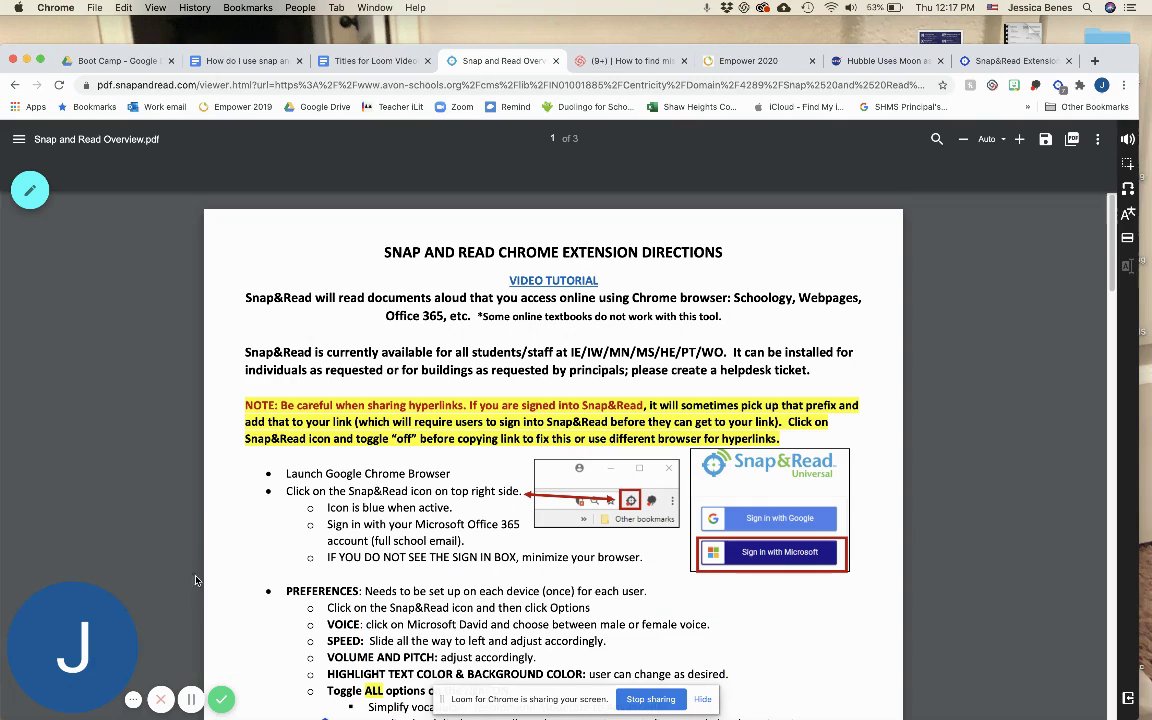1152x720 pixels.
Task: Open the Wi-Fi status menu
Action: [831, 7]
